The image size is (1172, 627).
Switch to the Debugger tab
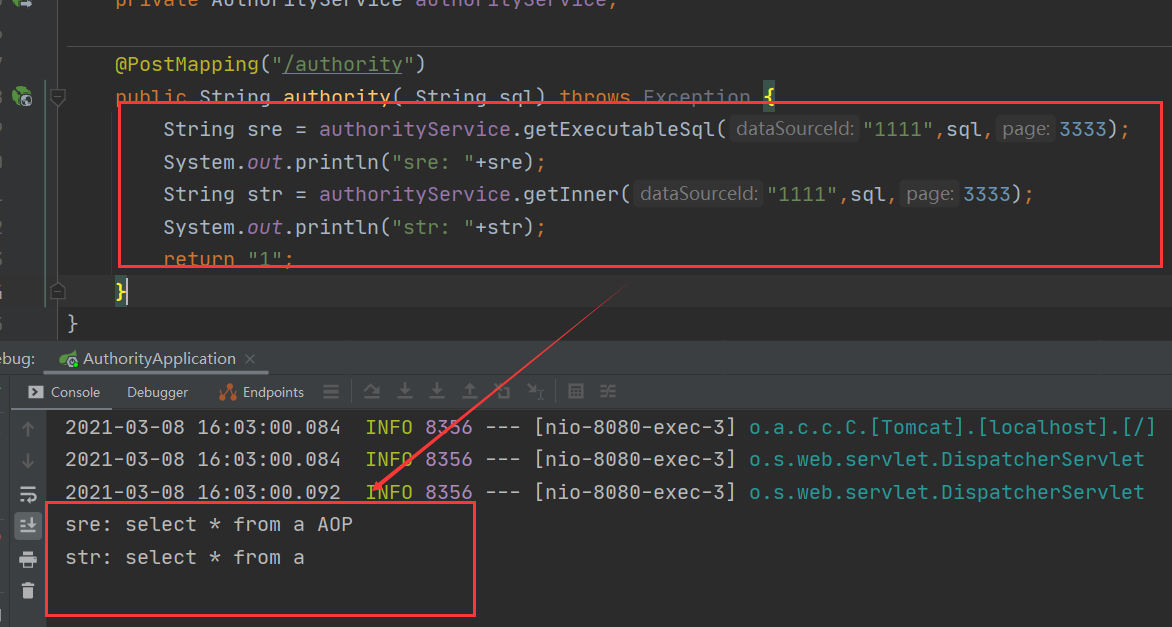(157, 392)
